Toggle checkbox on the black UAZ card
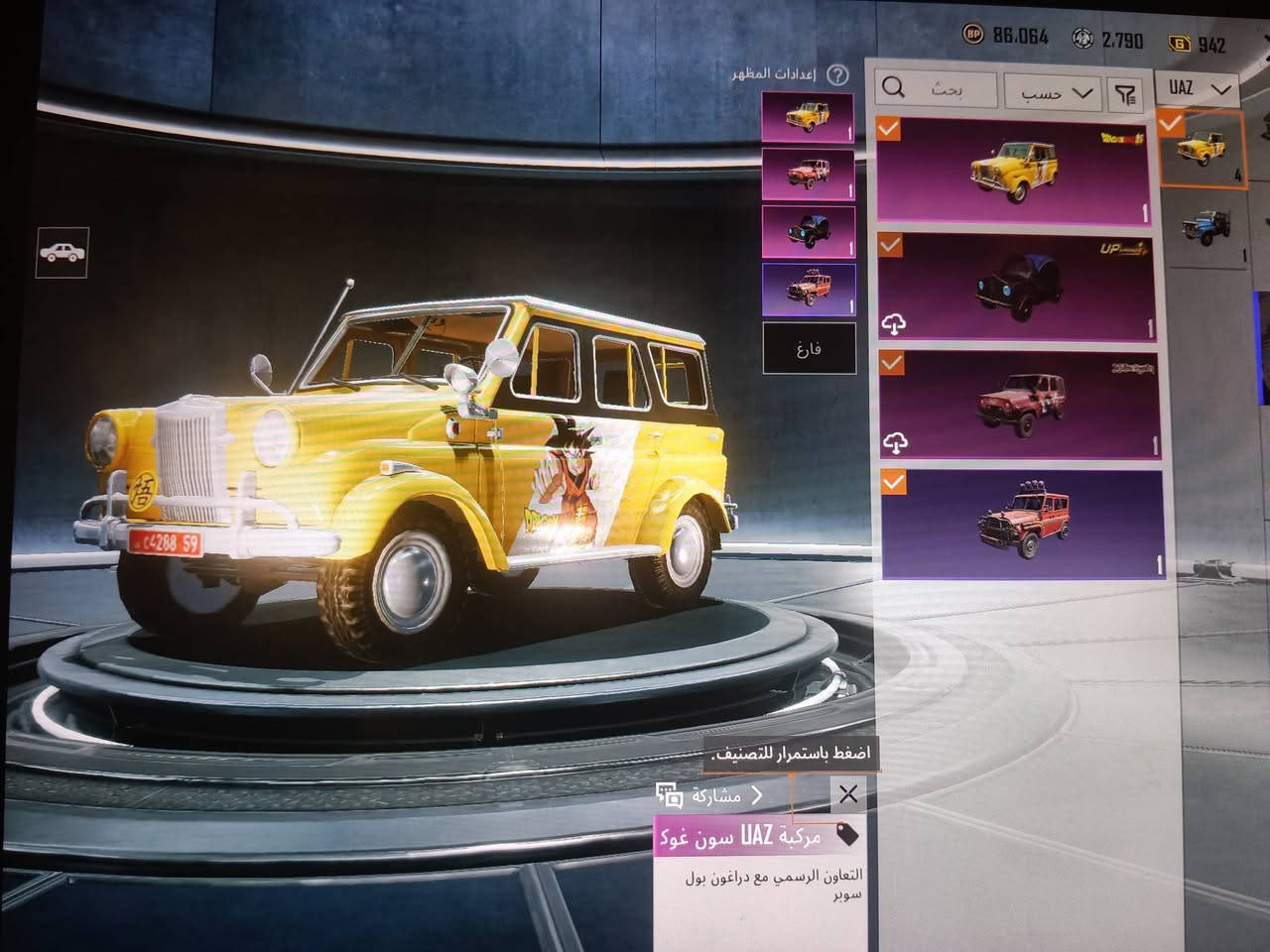The width and height of the screenshot is (1270, 952). 890,245
